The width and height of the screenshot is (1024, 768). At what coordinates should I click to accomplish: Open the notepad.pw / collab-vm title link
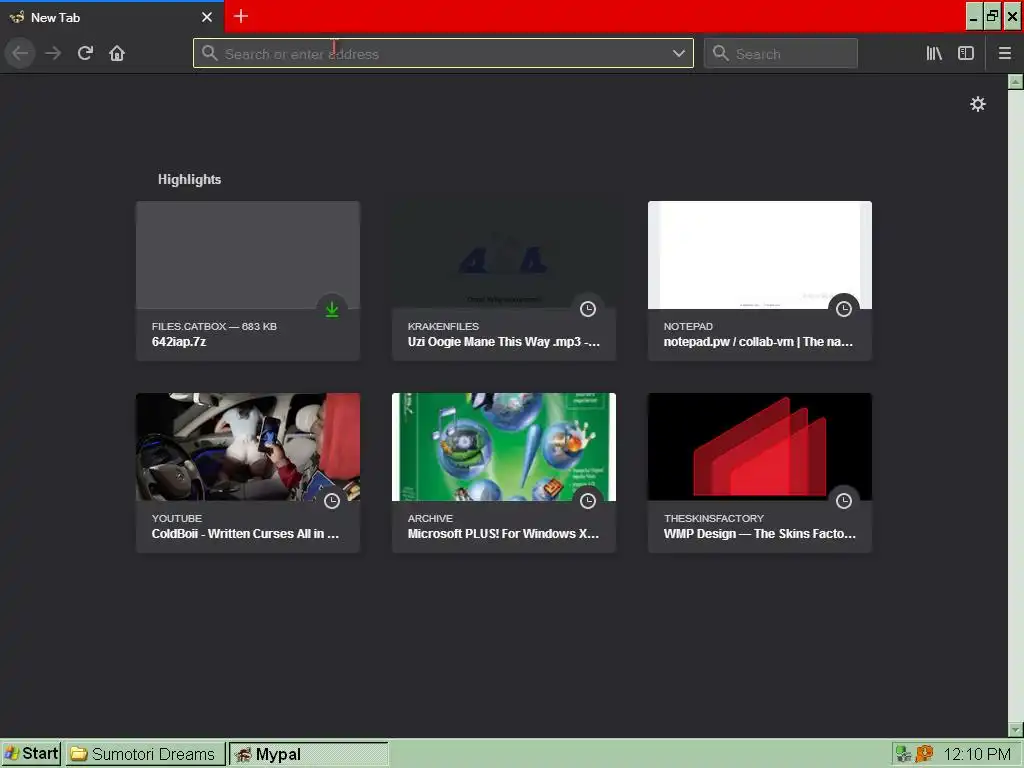point(758,342)
